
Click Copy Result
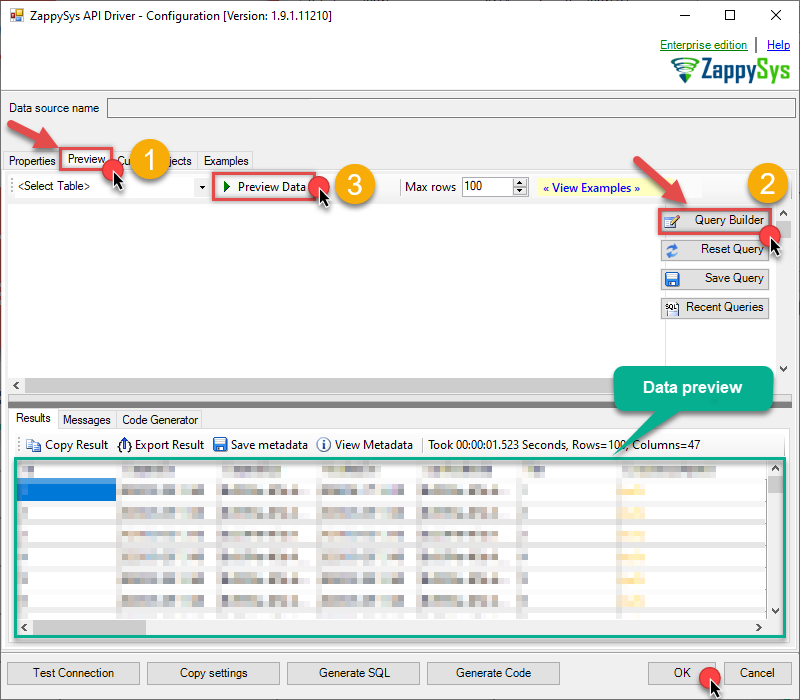67,445
